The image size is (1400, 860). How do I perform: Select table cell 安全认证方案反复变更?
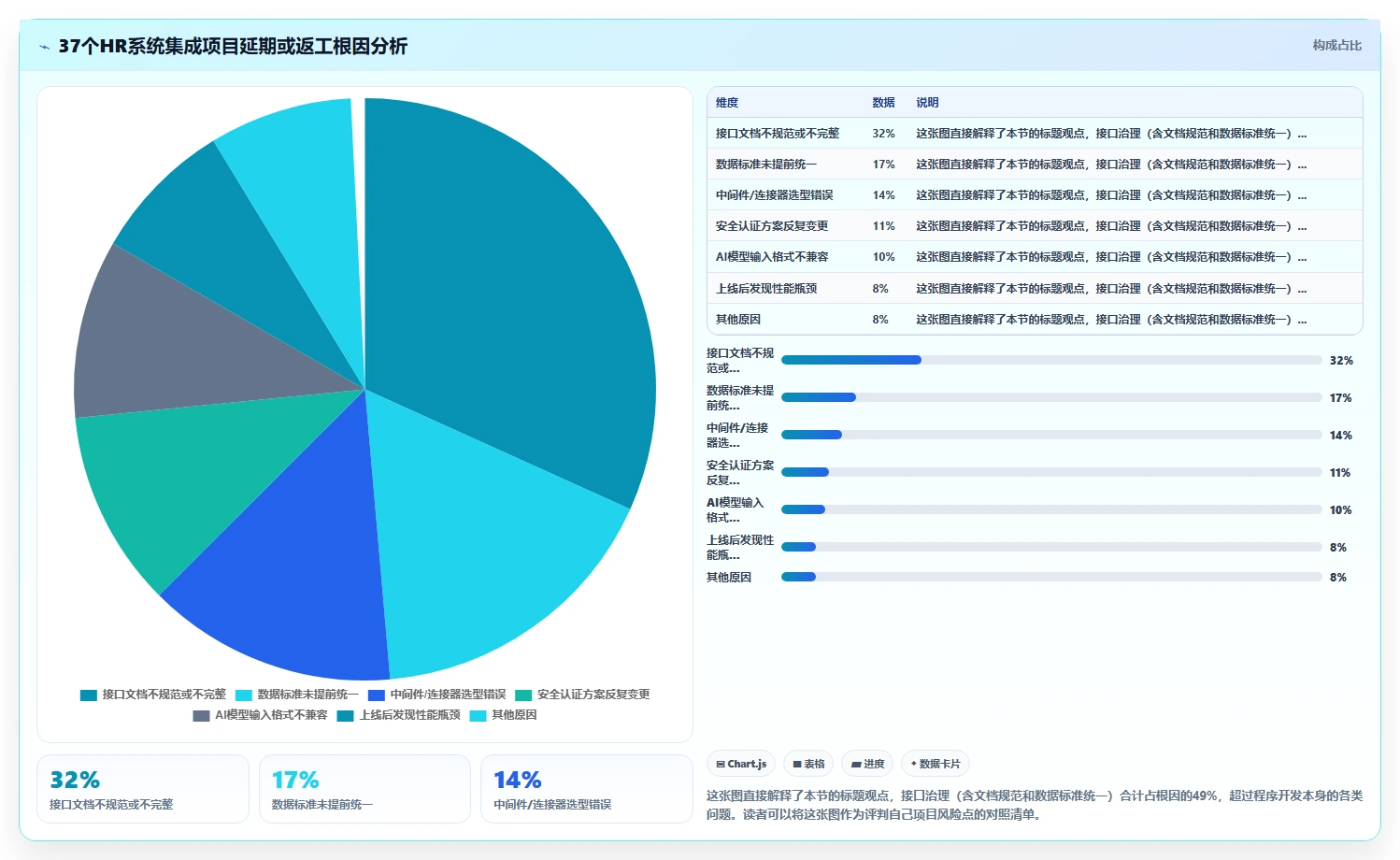772,226
